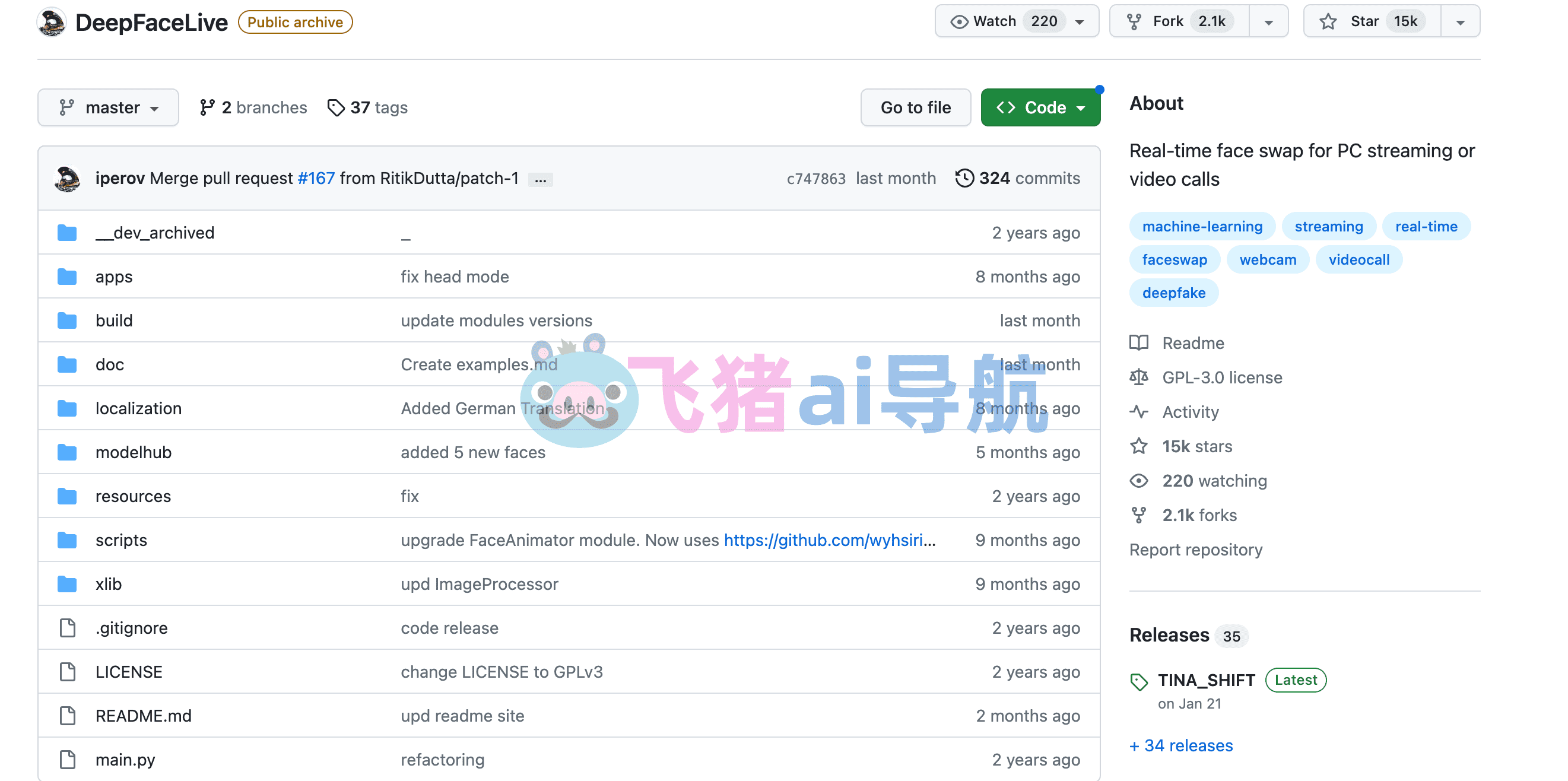Click the pulse icon beside Activity
Screen dimensions: 1568x781
pyautogui.click(x=1139, y=412)
